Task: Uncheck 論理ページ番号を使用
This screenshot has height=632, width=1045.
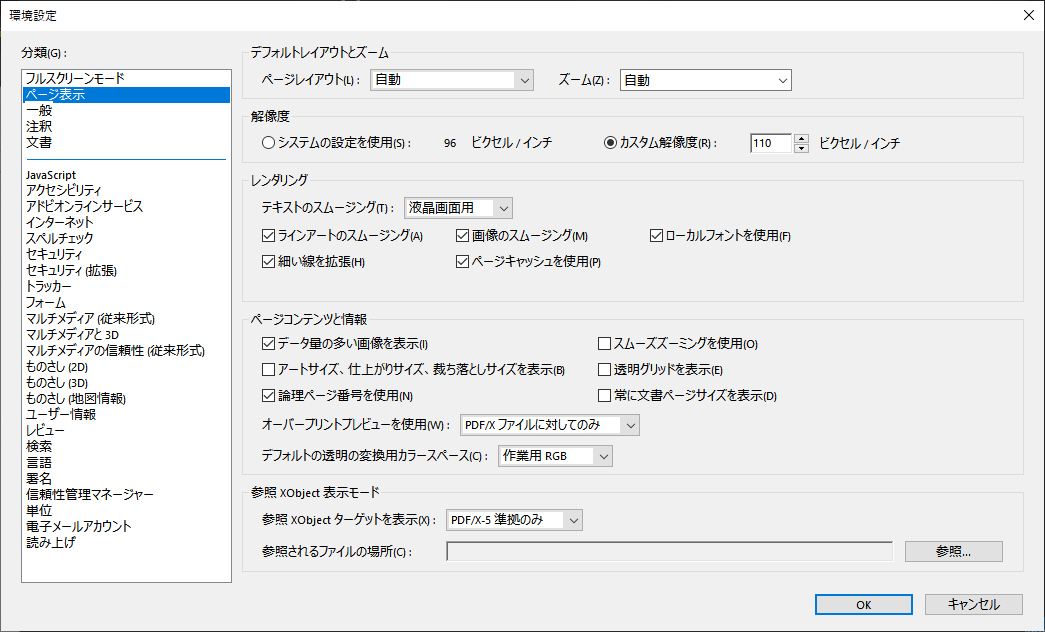Action: [268, 394]
